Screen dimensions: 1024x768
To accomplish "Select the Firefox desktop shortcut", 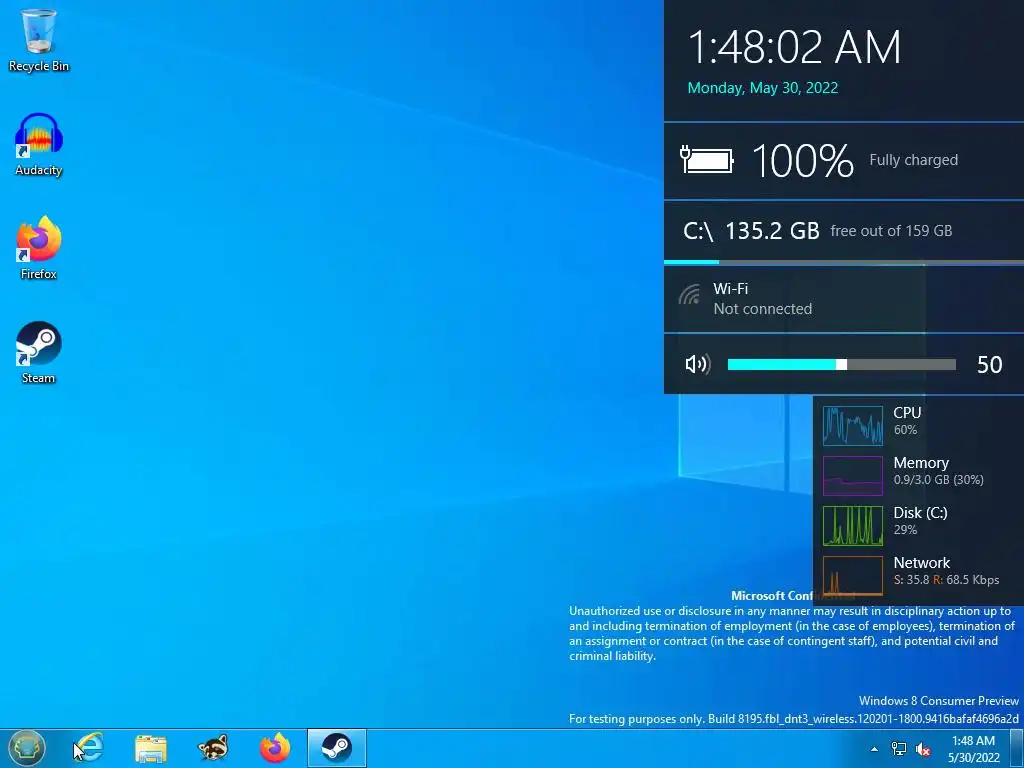I will [39, 248].
